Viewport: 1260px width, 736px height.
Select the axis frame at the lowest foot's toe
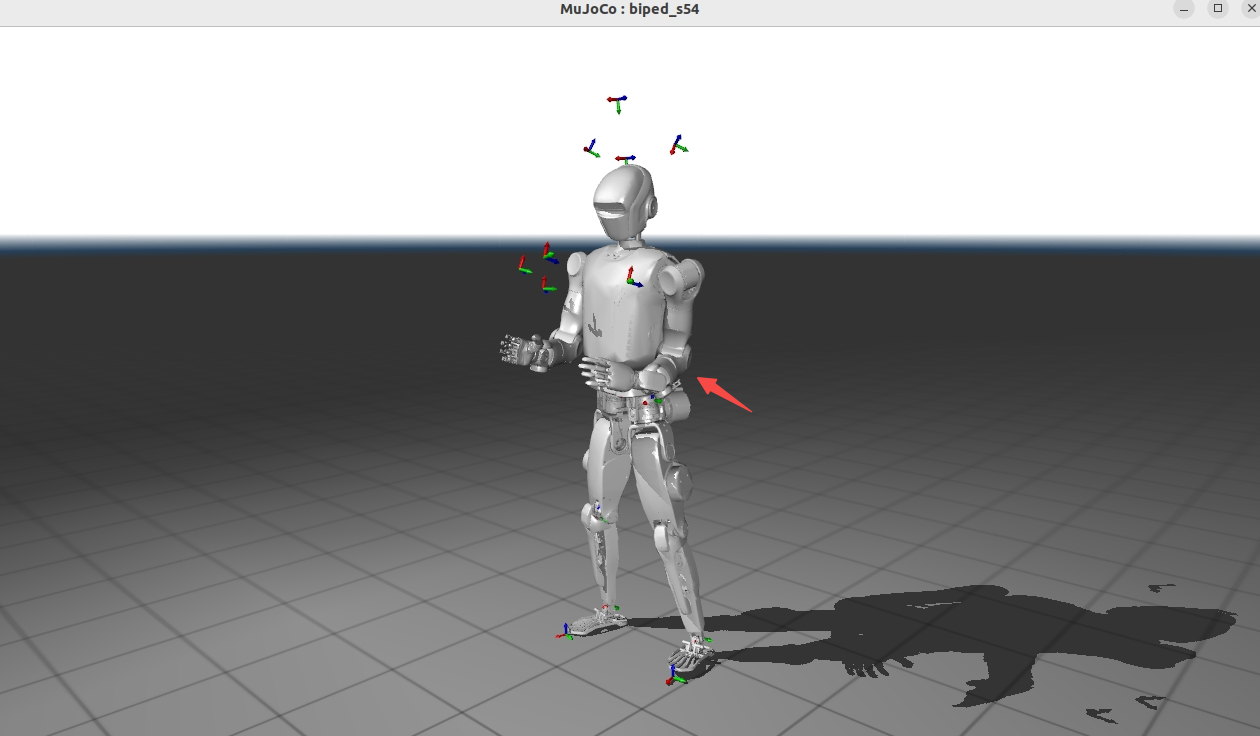click(676, 677)
